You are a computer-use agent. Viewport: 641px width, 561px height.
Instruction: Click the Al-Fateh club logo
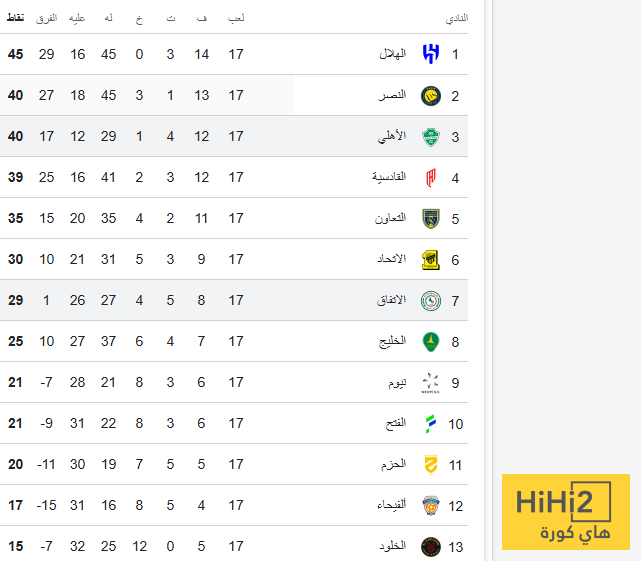point(430,423)
